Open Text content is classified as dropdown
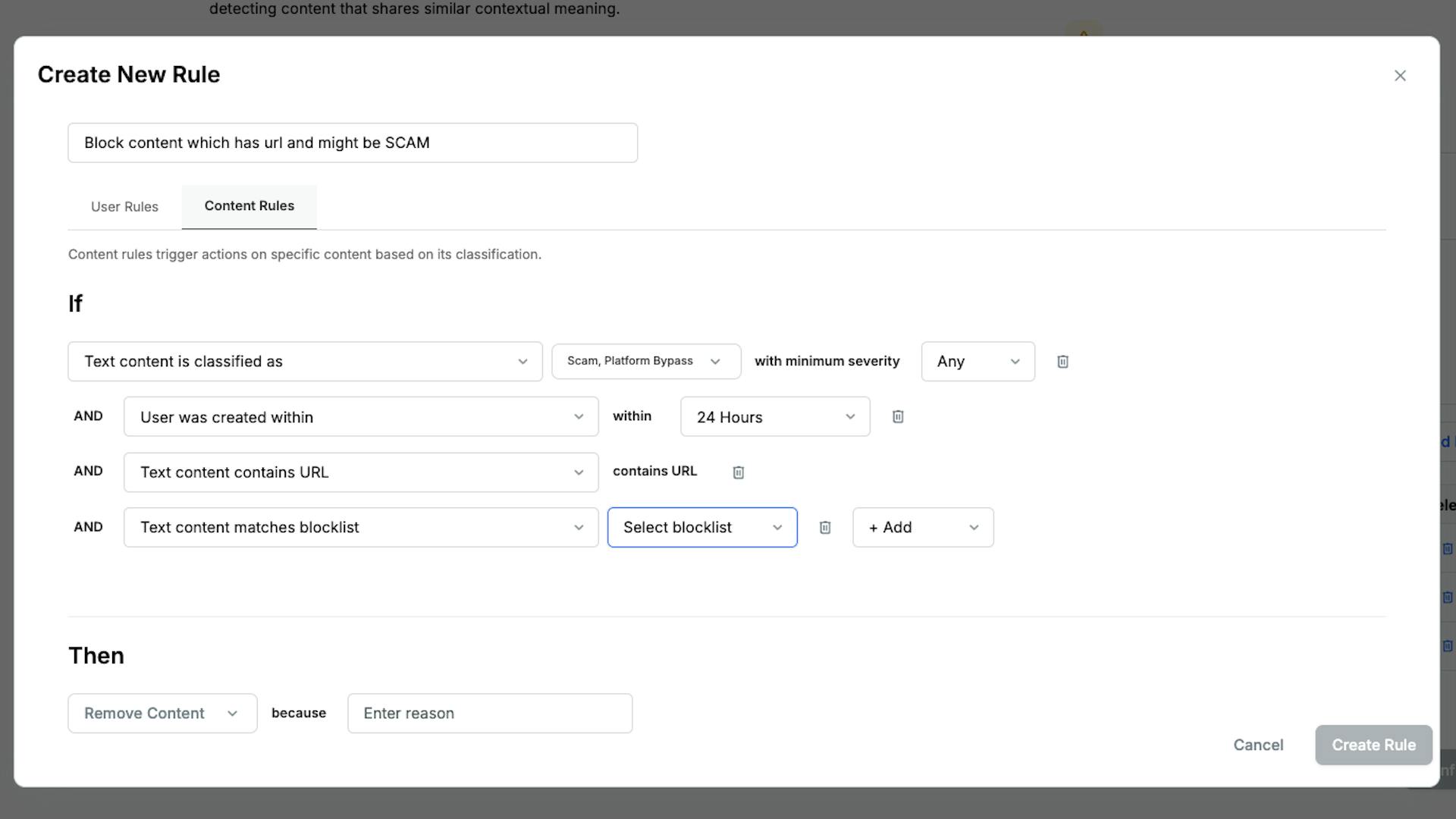Image resolution: width=1456 pixels, height=819 pixels. click(305, 362)
